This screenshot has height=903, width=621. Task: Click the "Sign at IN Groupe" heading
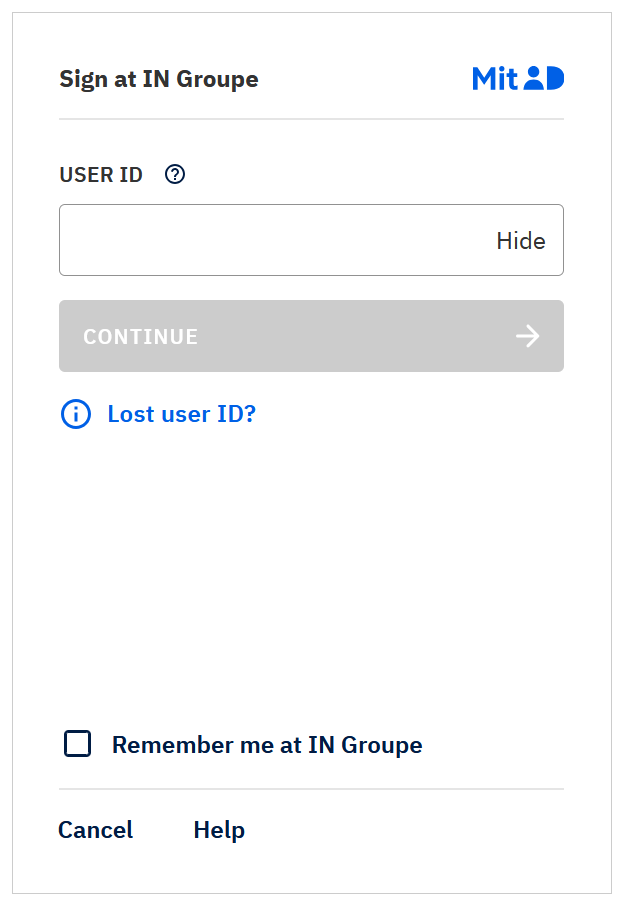coord(159,80)
